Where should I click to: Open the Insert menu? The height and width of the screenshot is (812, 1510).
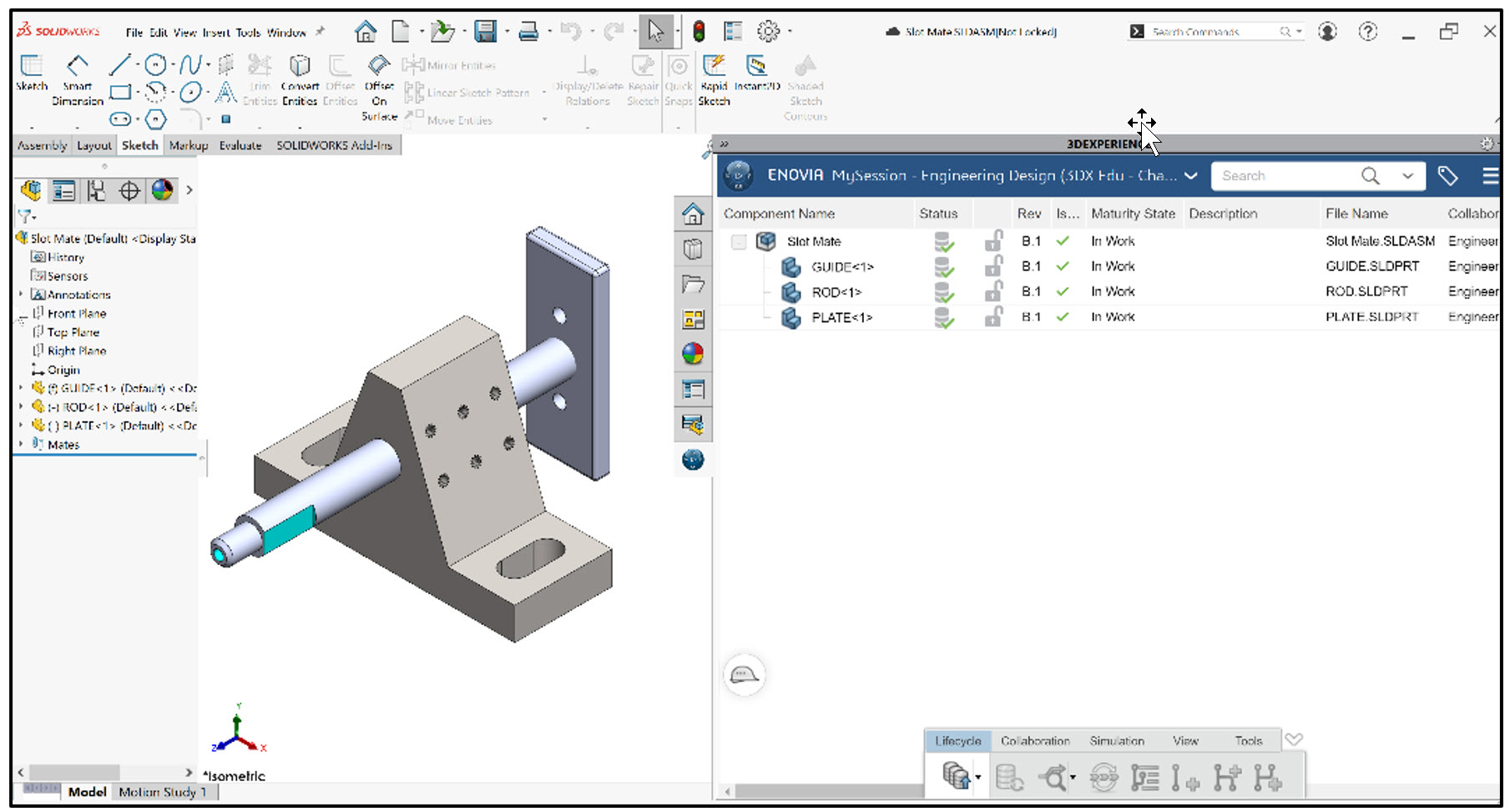coord(215,32)
